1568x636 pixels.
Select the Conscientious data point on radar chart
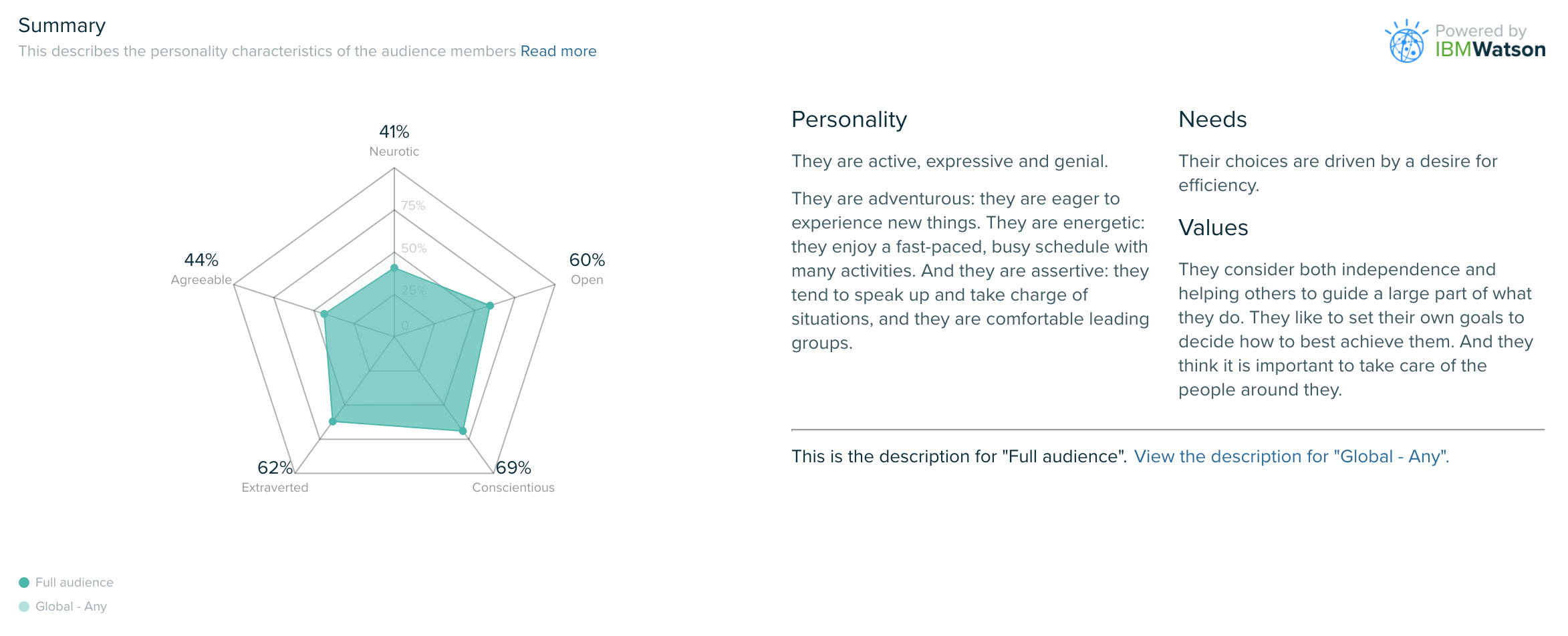463,431
